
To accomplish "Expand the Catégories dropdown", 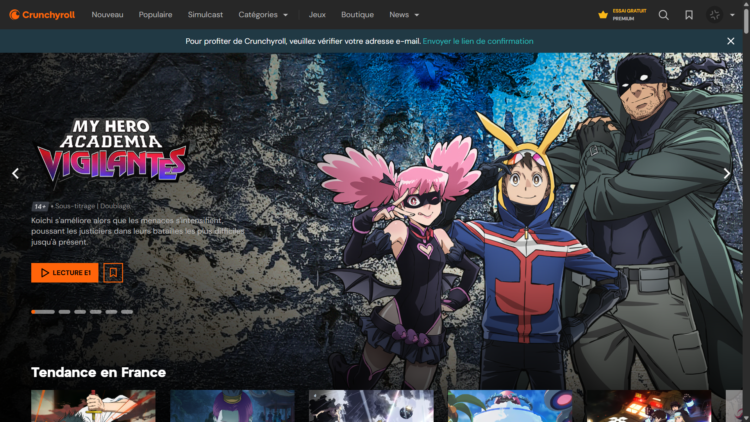I will click(263, 15).
